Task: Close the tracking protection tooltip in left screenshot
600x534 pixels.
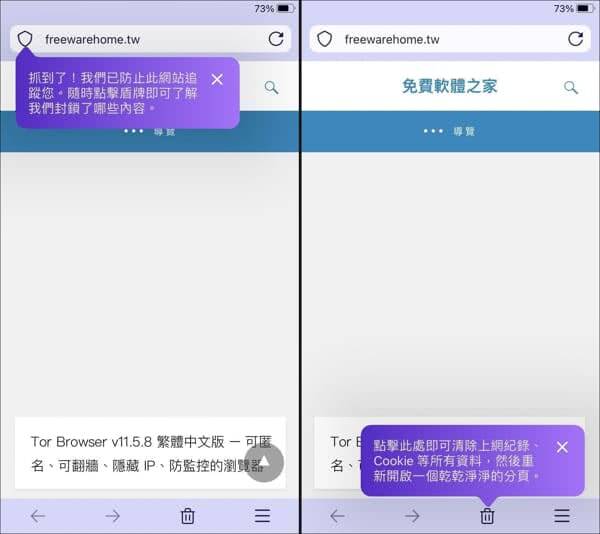Action: coord(217,80)
